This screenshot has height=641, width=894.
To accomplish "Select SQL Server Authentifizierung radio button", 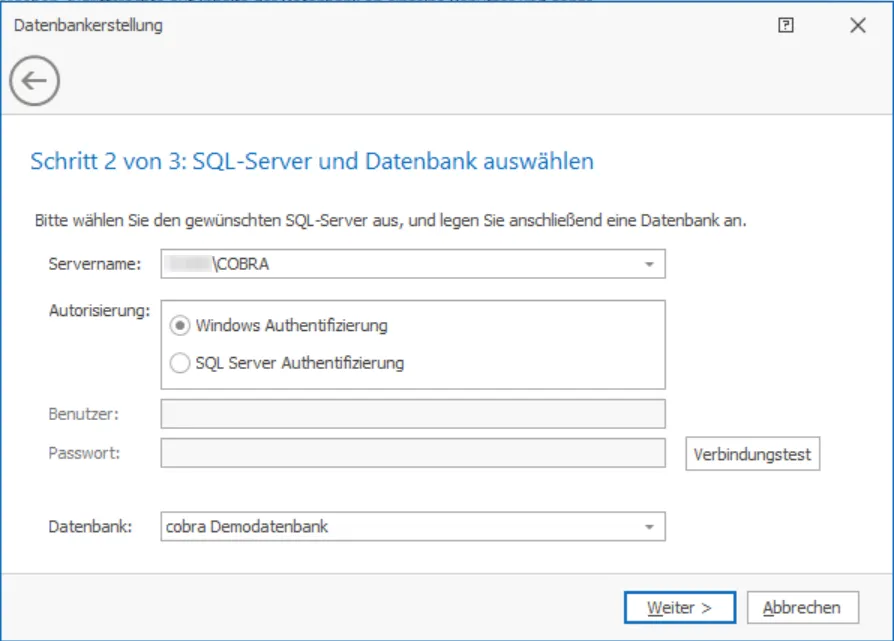I will point(180,363).
